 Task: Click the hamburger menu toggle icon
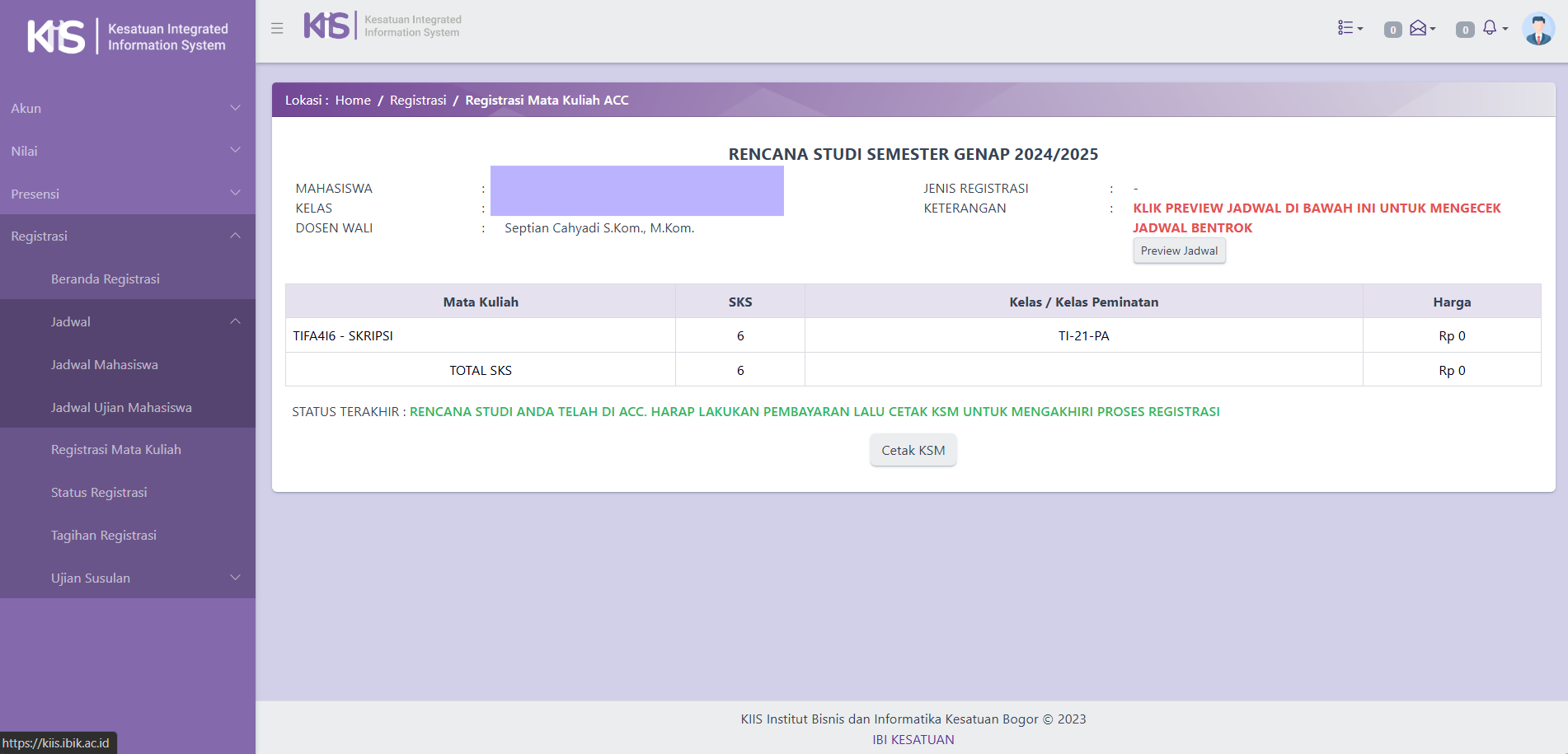(277, 28)
